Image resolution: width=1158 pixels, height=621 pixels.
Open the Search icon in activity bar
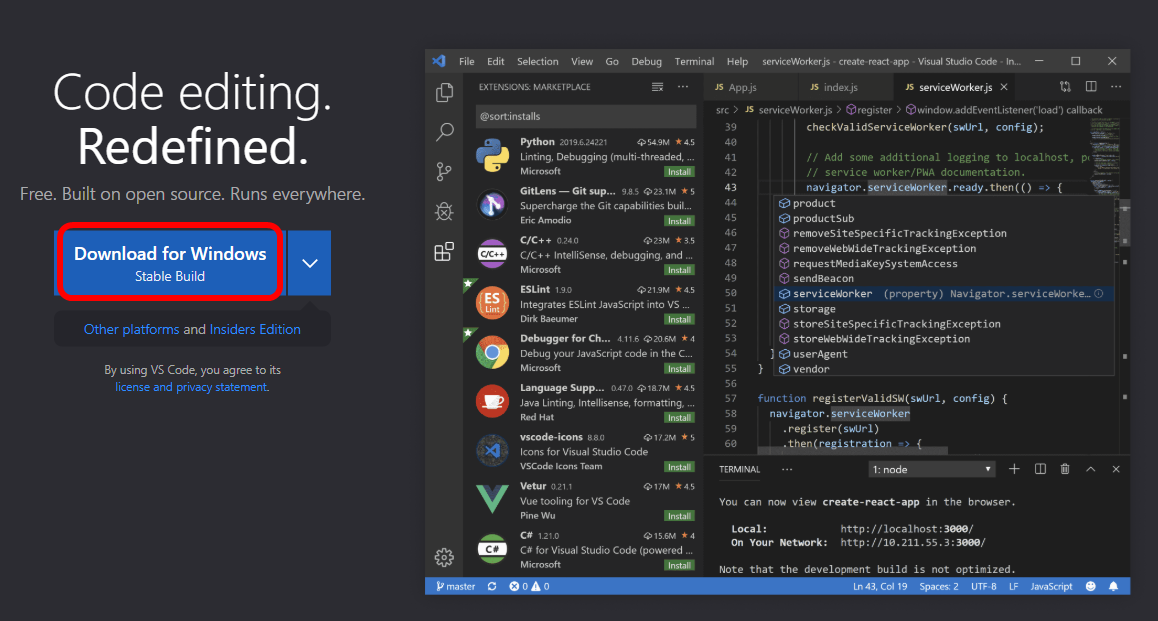445,132
